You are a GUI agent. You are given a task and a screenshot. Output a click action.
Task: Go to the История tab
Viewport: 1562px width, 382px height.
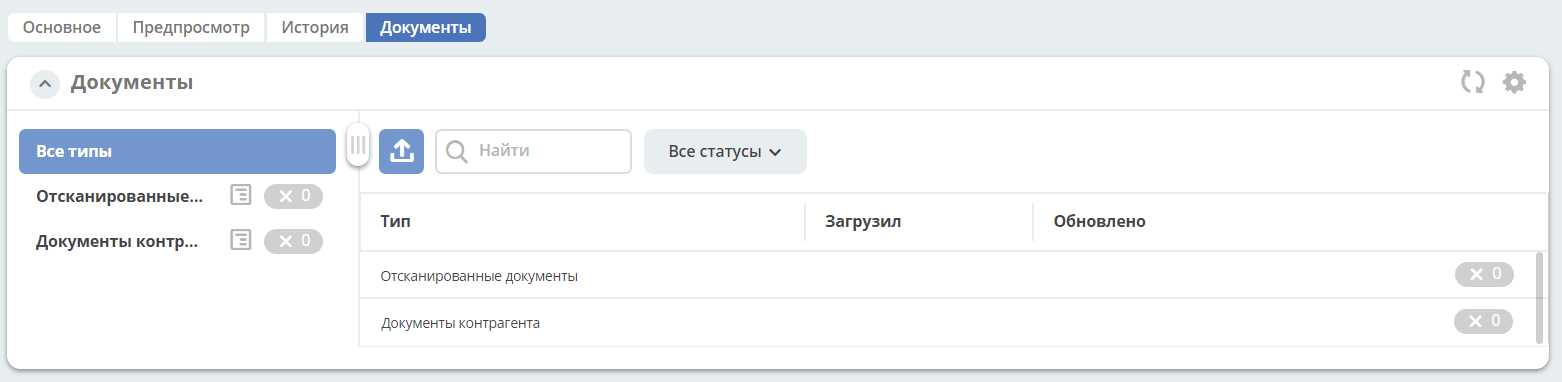click(x=315, y=27)
